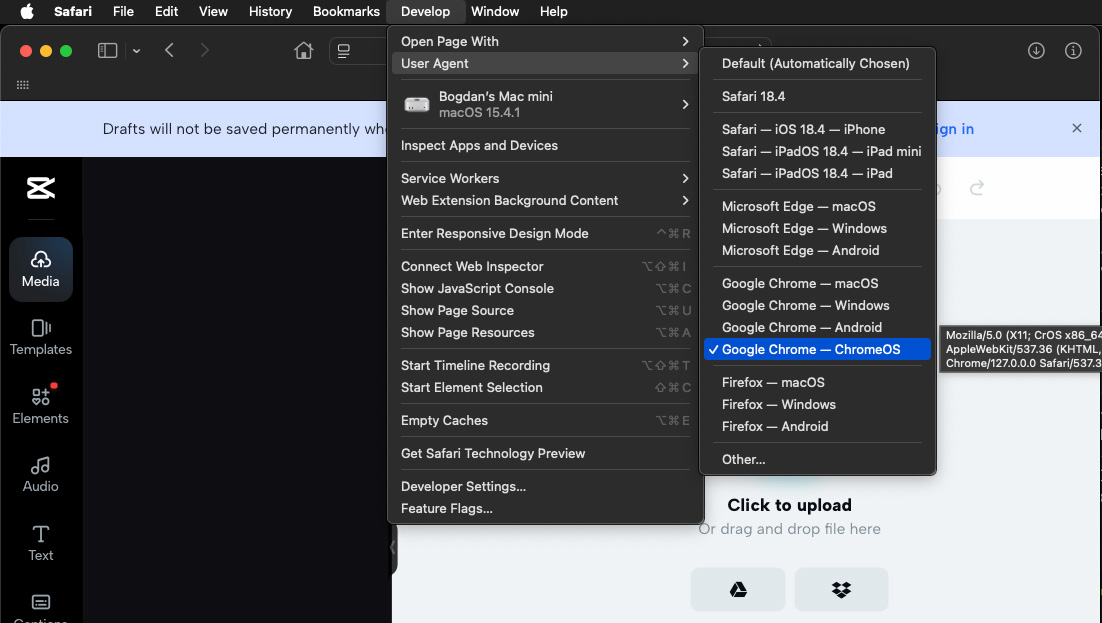Open the Elements panel

click(41, 406)
